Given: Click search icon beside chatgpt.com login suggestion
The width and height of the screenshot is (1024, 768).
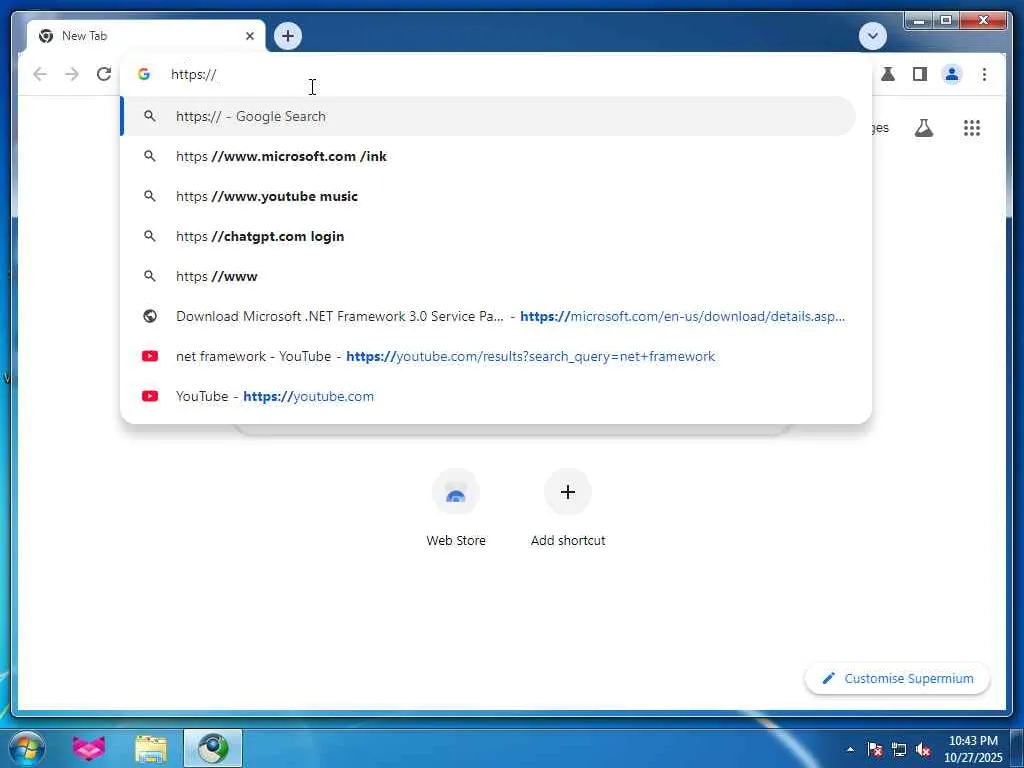Looking at the screenshot, I should click(x=150, y=236).
